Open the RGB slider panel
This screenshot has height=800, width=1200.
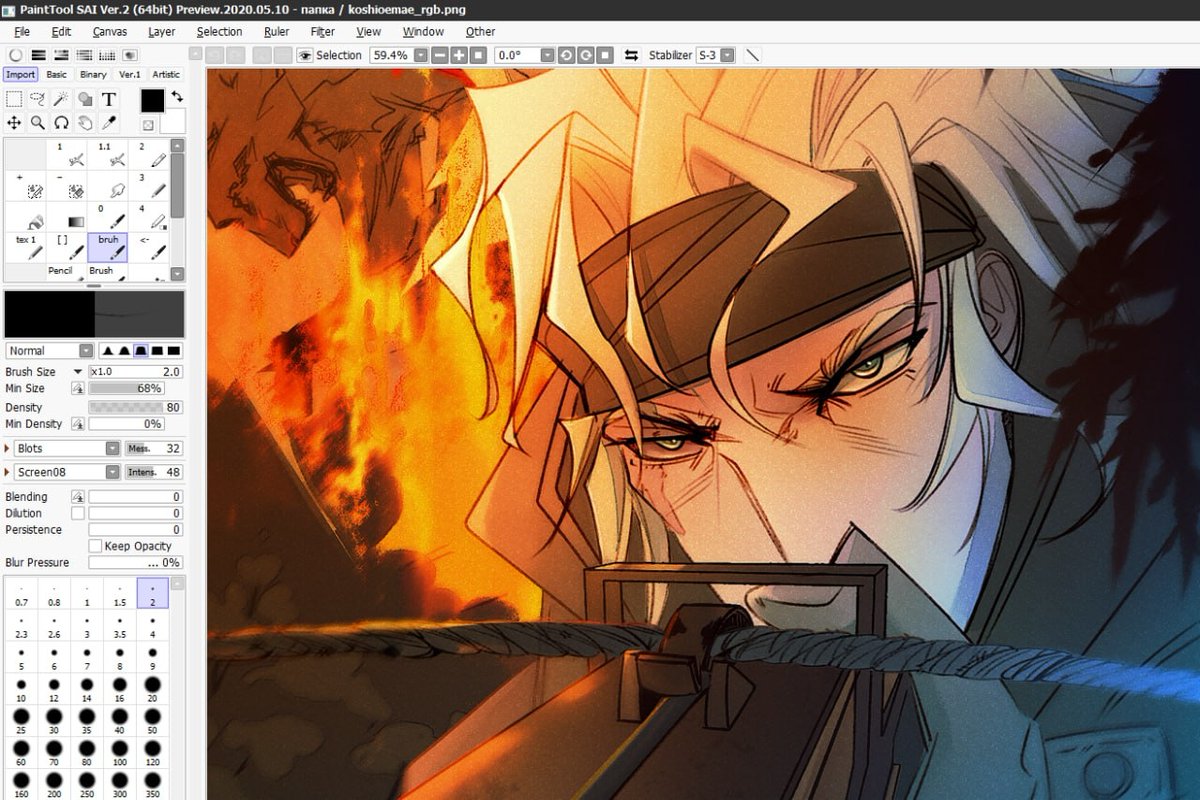(x=38, y=55)
